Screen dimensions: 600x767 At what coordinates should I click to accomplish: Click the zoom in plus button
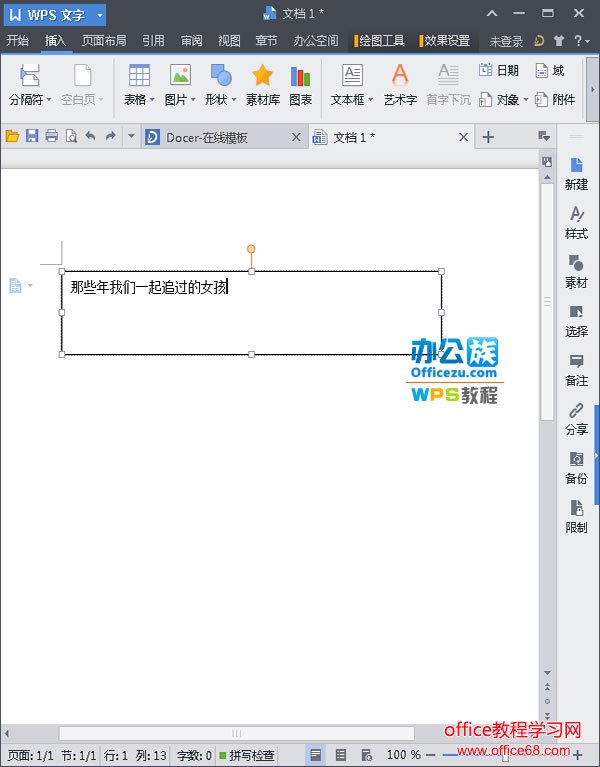pos(577,755)
